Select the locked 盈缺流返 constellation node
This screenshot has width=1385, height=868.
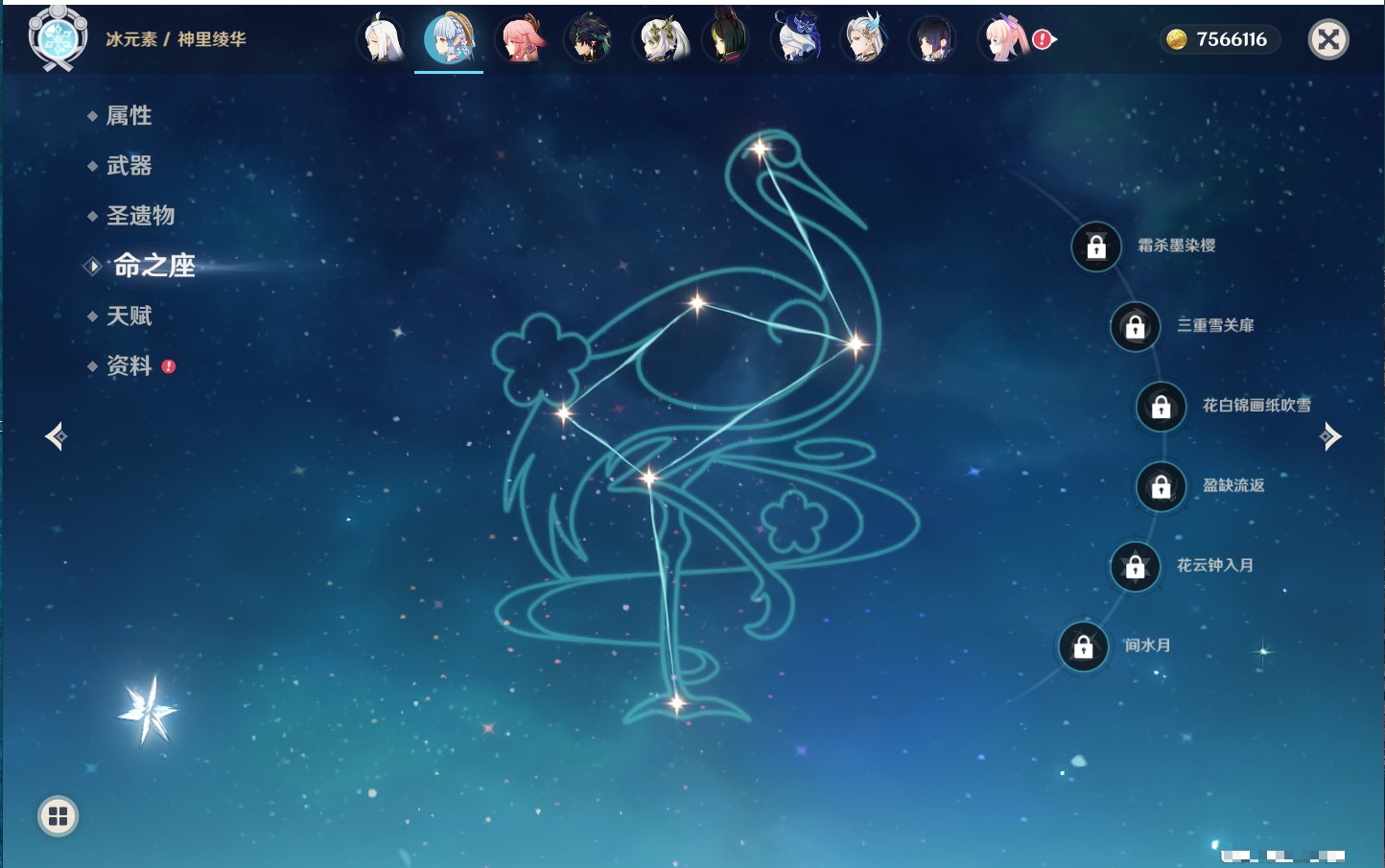1161,486
